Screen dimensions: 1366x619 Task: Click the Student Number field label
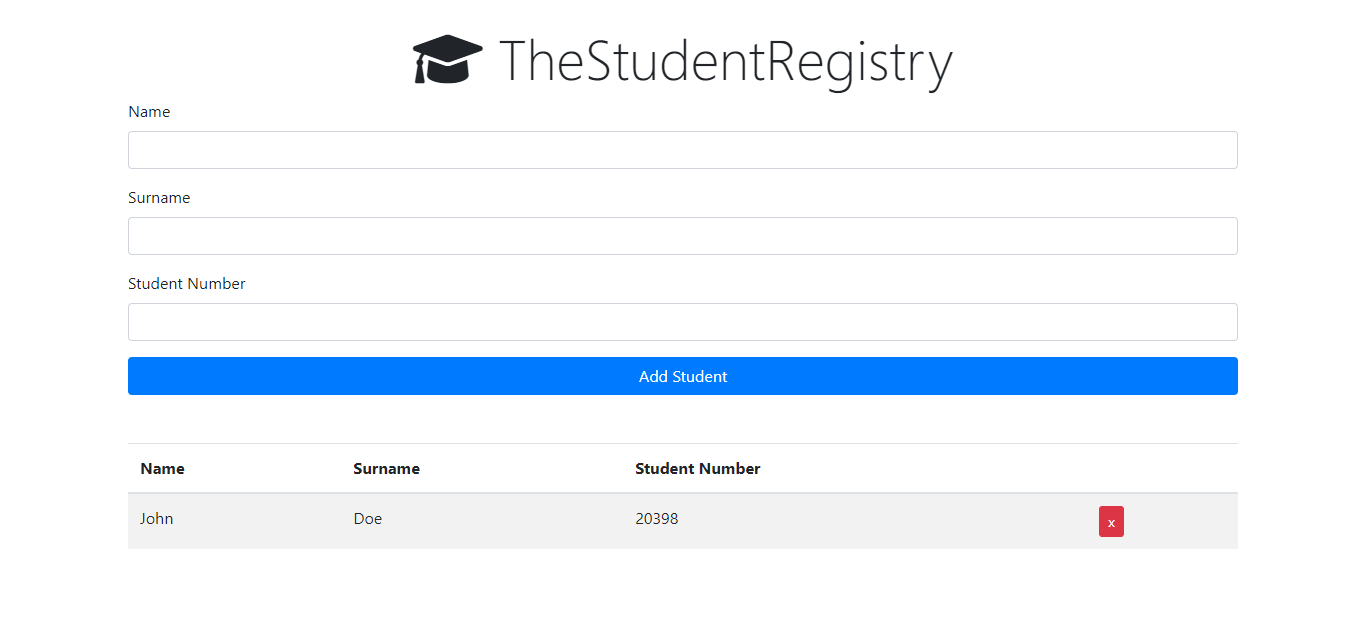point(187,284)
